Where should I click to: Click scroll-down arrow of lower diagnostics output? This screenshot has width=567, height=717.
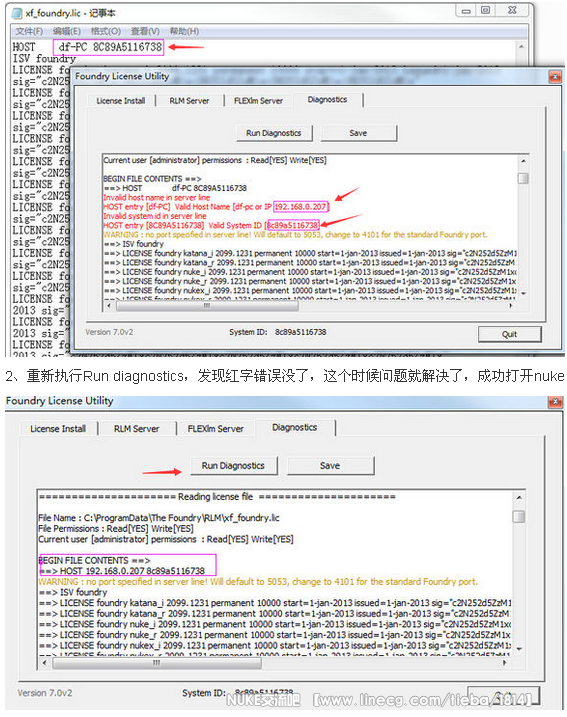pyautogui.click(x=519, y=648)
